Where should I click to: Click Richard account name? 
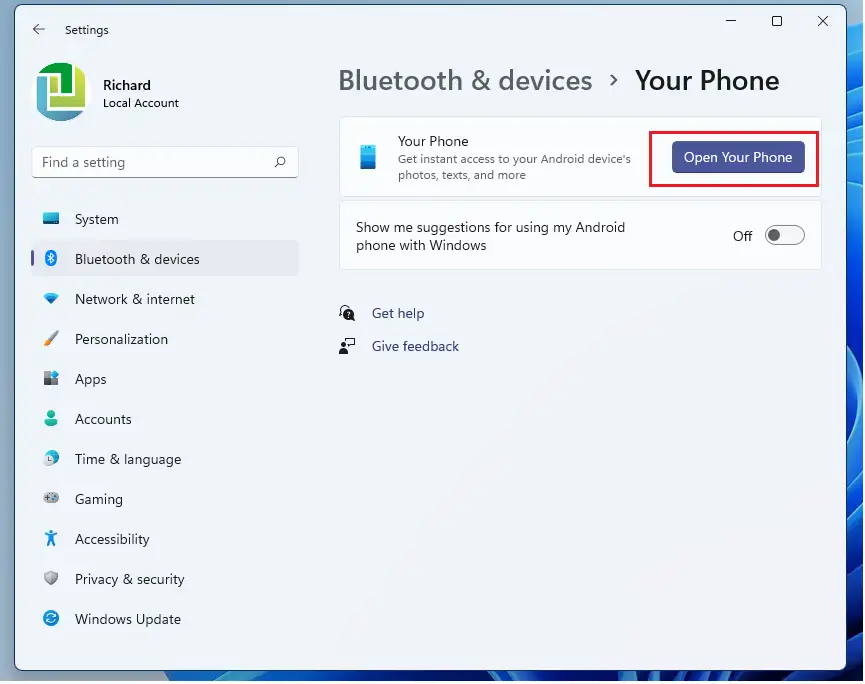click(x=127, y=85)
